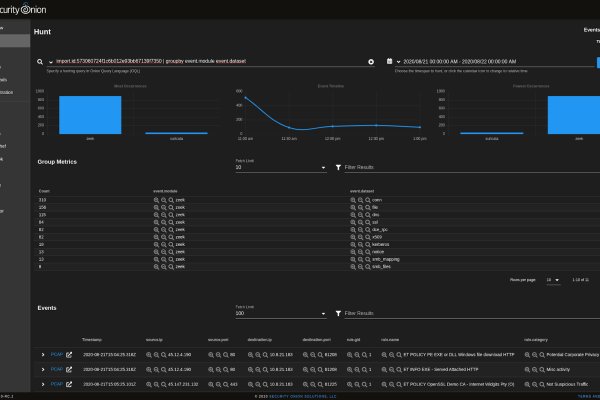The width and height of the screenshot is (600, 400).
Task: Click the filter funnel icon in Events section
Action: (335, 313)
